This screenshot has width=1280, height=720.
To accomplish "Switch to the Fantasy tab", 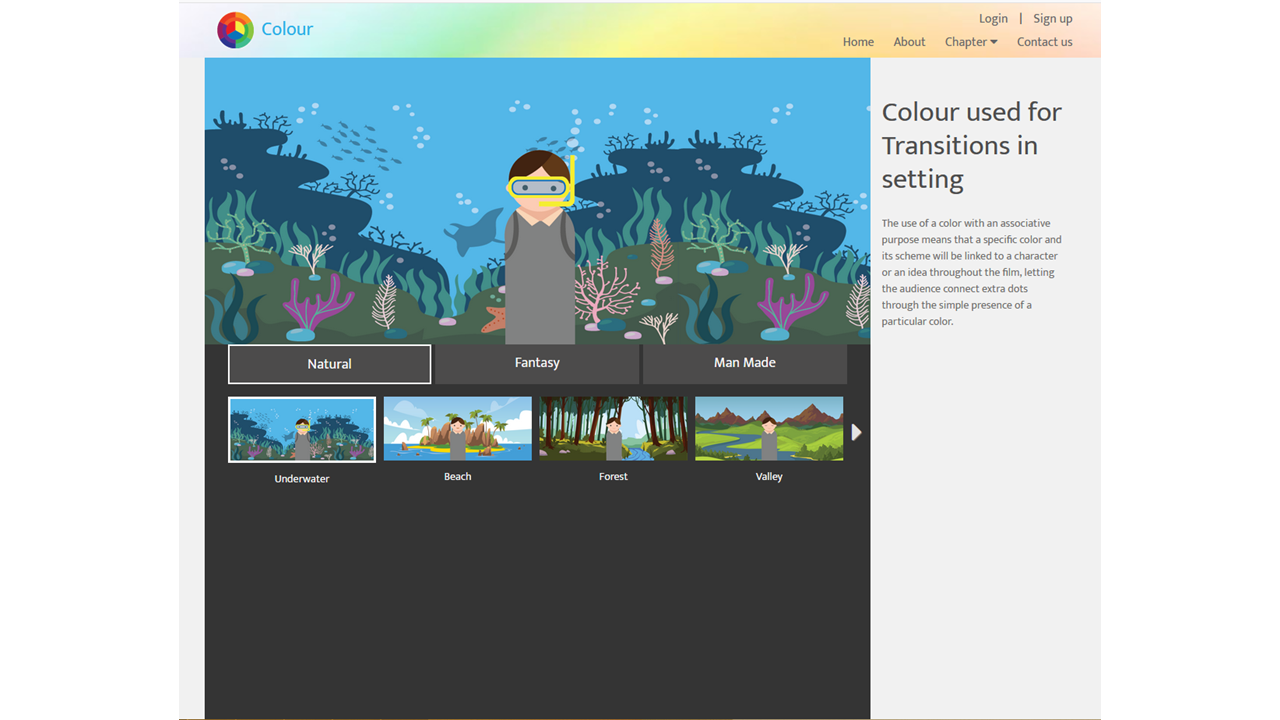I will pos(537,363).
